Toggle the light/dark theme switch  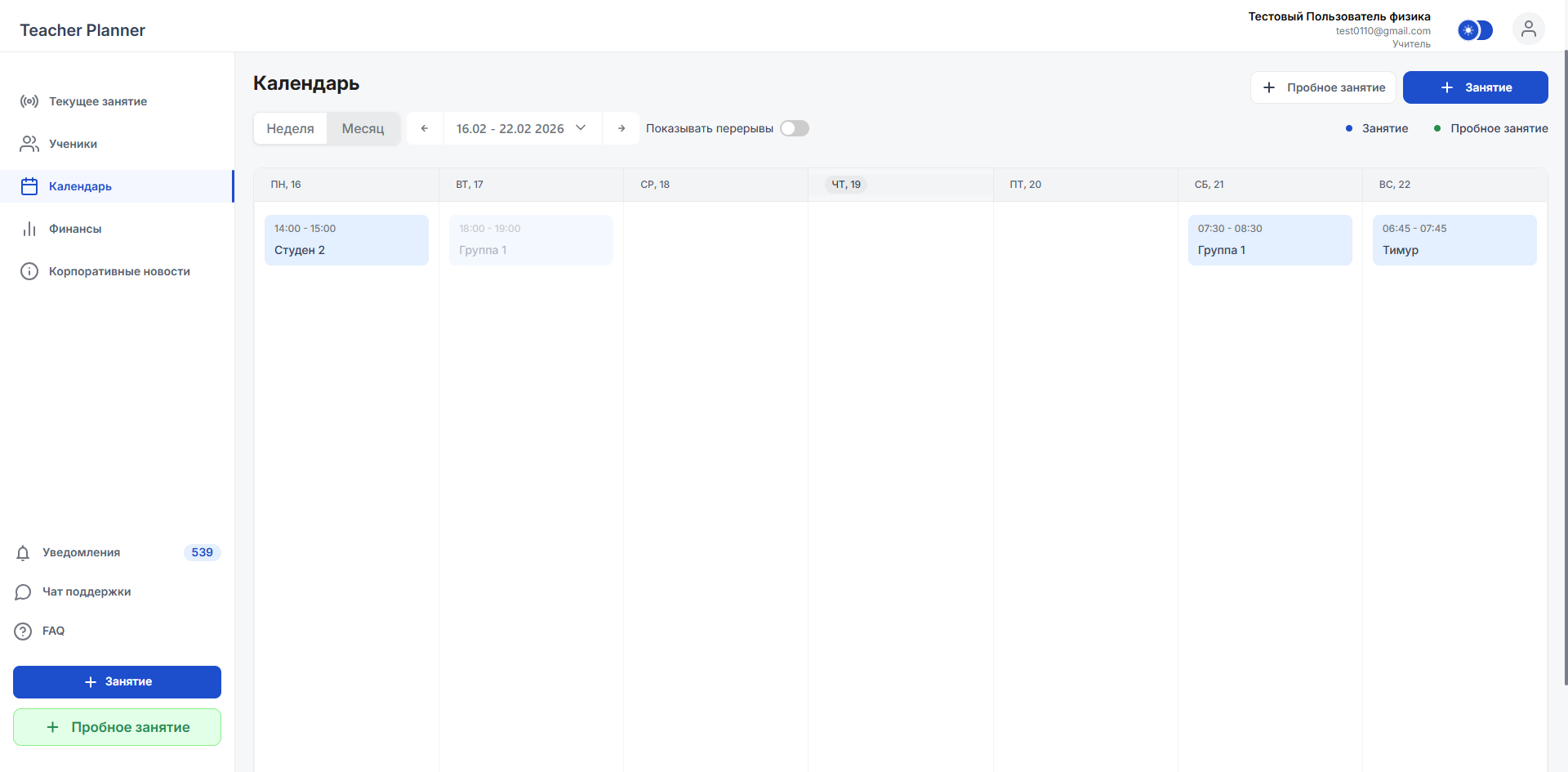[1475, 30]
